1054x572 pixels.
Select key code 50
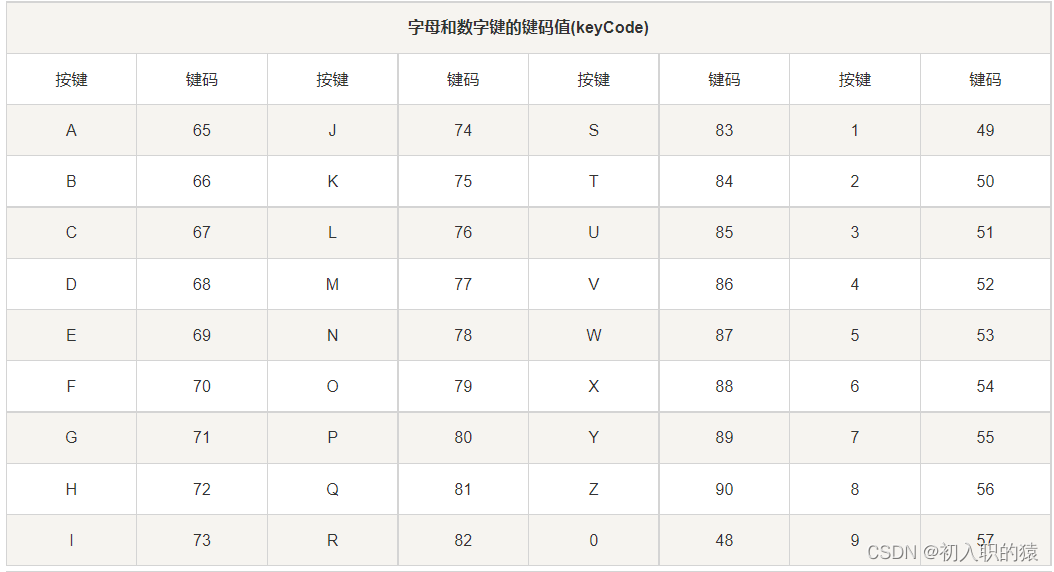[985, 181]
